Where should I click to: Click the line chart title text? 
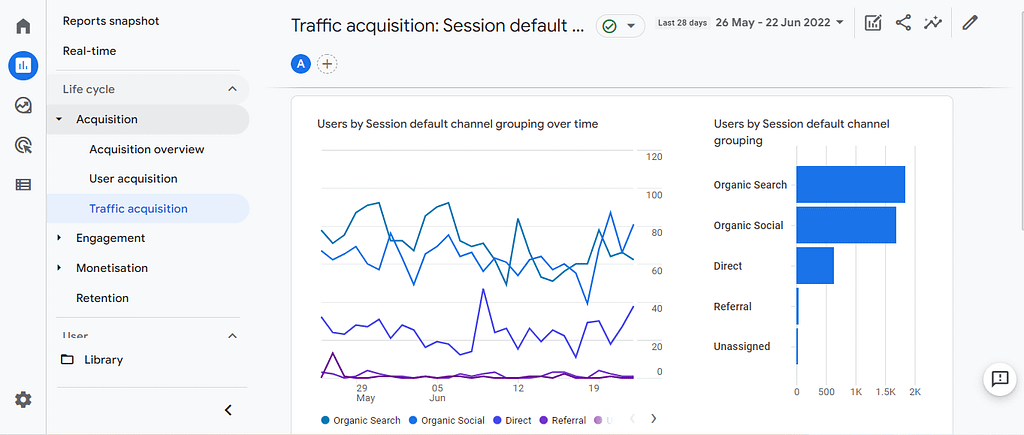click(457, 124)
